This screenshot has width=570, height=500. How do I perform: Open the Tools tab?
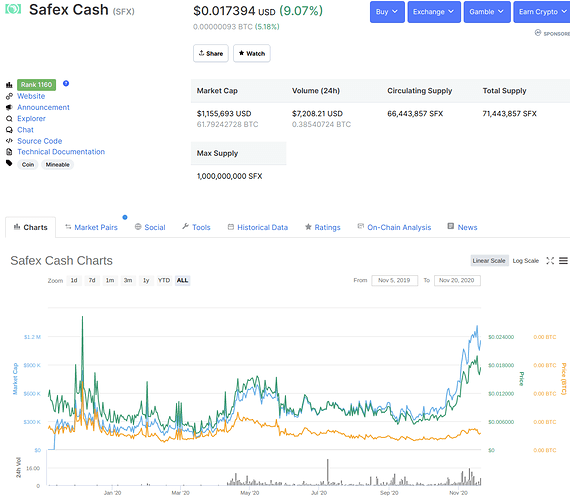(x=196, y=227)
